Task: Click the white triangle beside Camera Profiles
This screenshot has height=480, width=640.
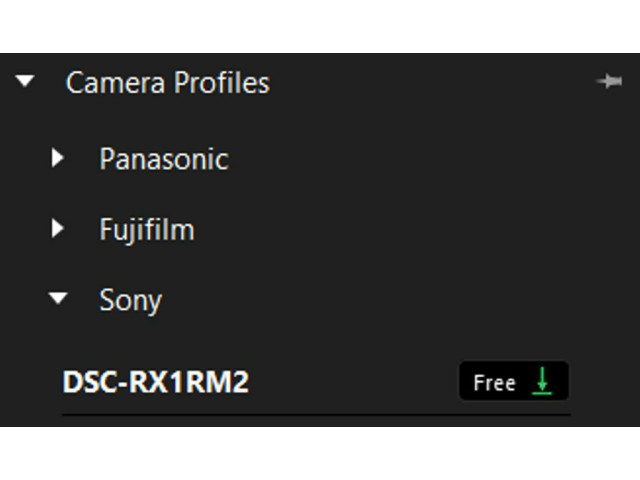Action: 25,81
